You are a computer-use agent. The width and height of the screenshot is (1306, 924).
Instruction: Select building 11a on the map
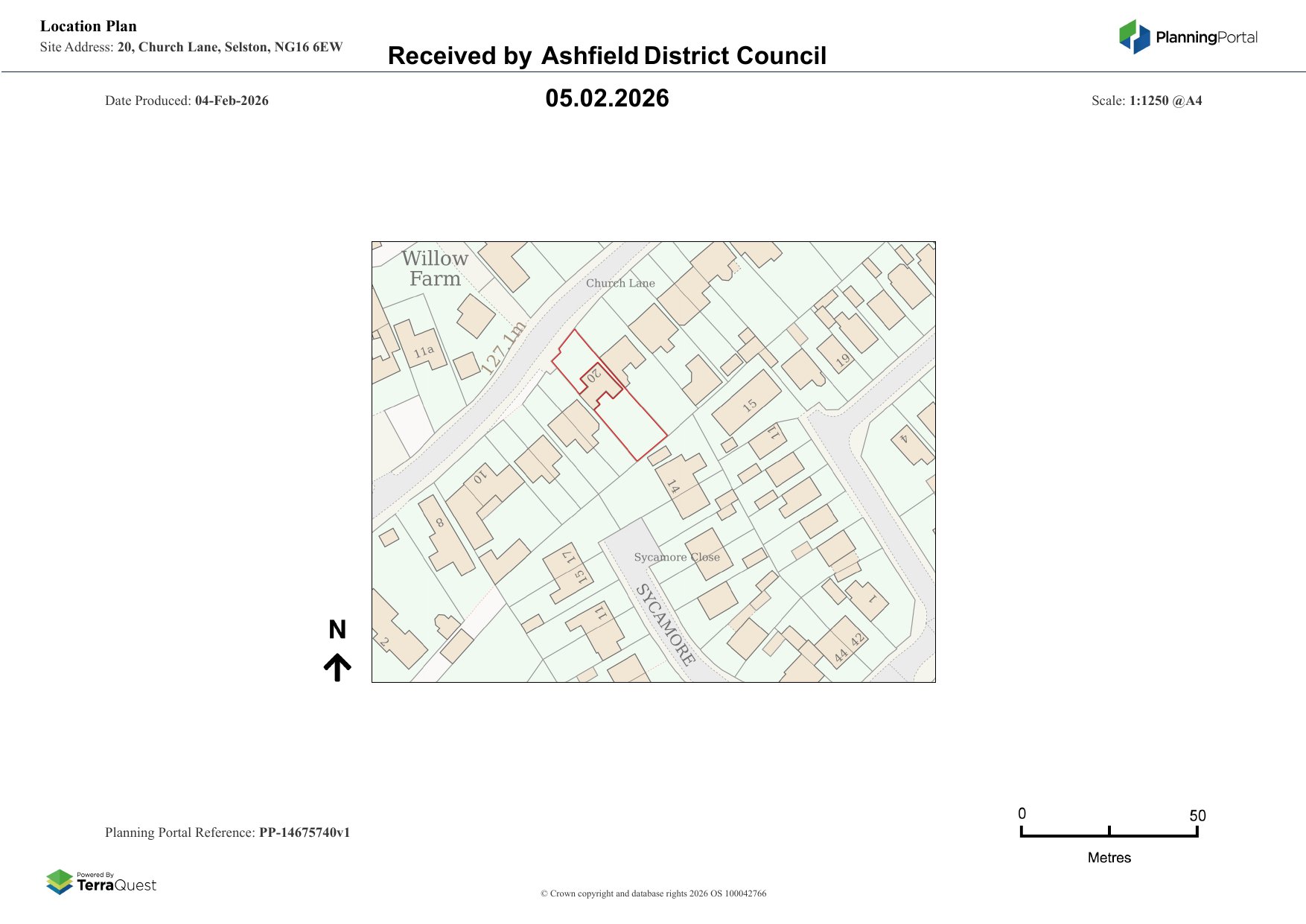tap(422, 350)
